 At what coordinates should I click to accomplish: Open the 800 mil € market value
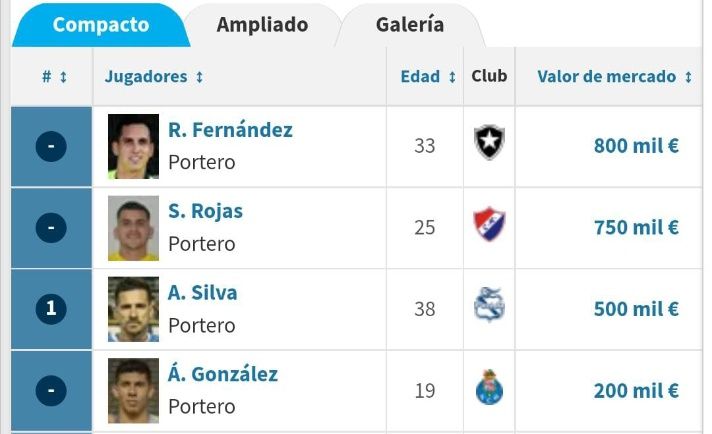pos(636,146)
